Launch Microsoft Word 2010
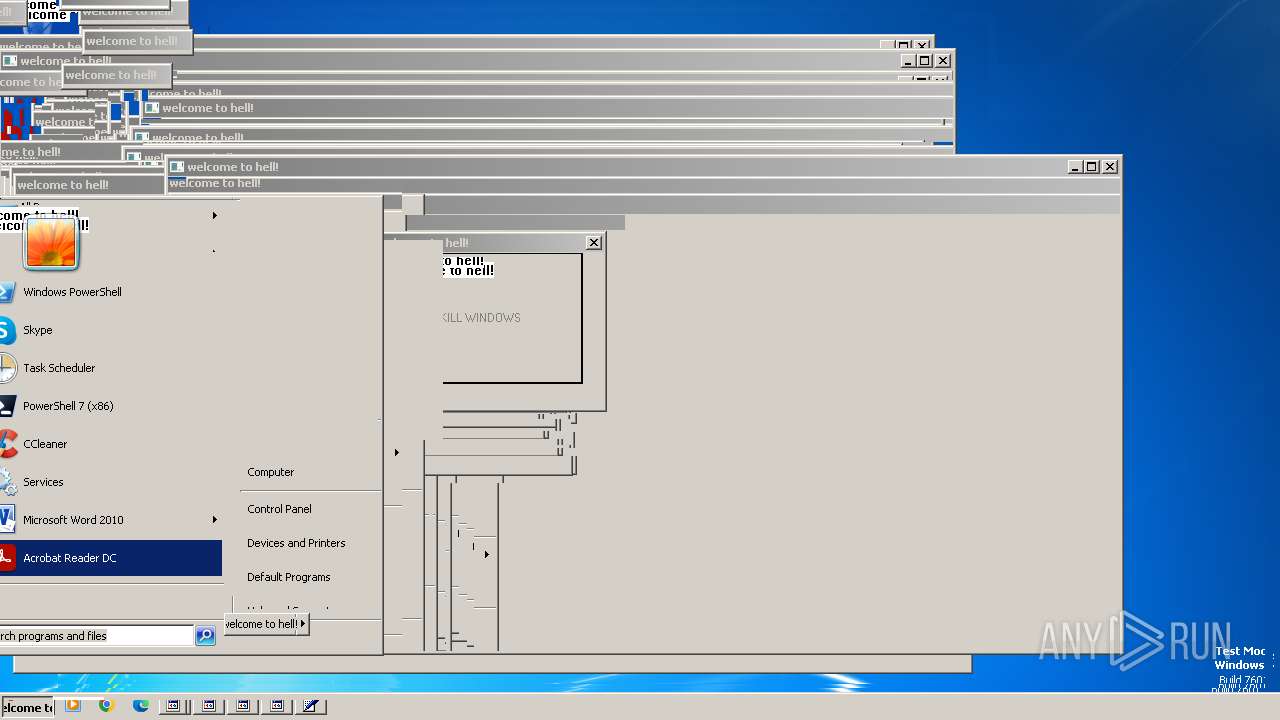 (x=110, y=520)
